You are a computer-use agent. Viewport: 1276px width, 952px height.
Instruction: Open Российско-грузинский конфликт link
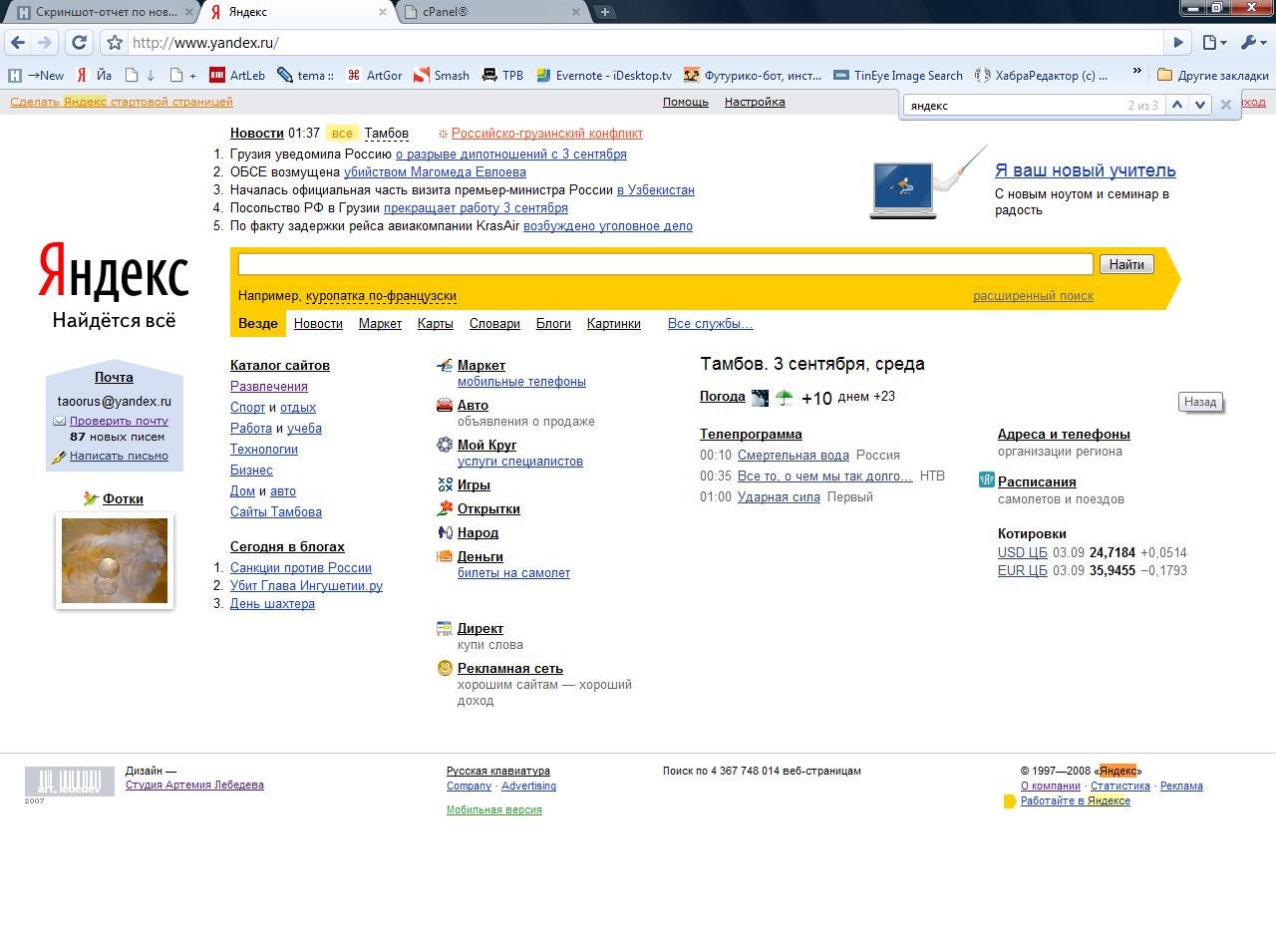[547, 134]
